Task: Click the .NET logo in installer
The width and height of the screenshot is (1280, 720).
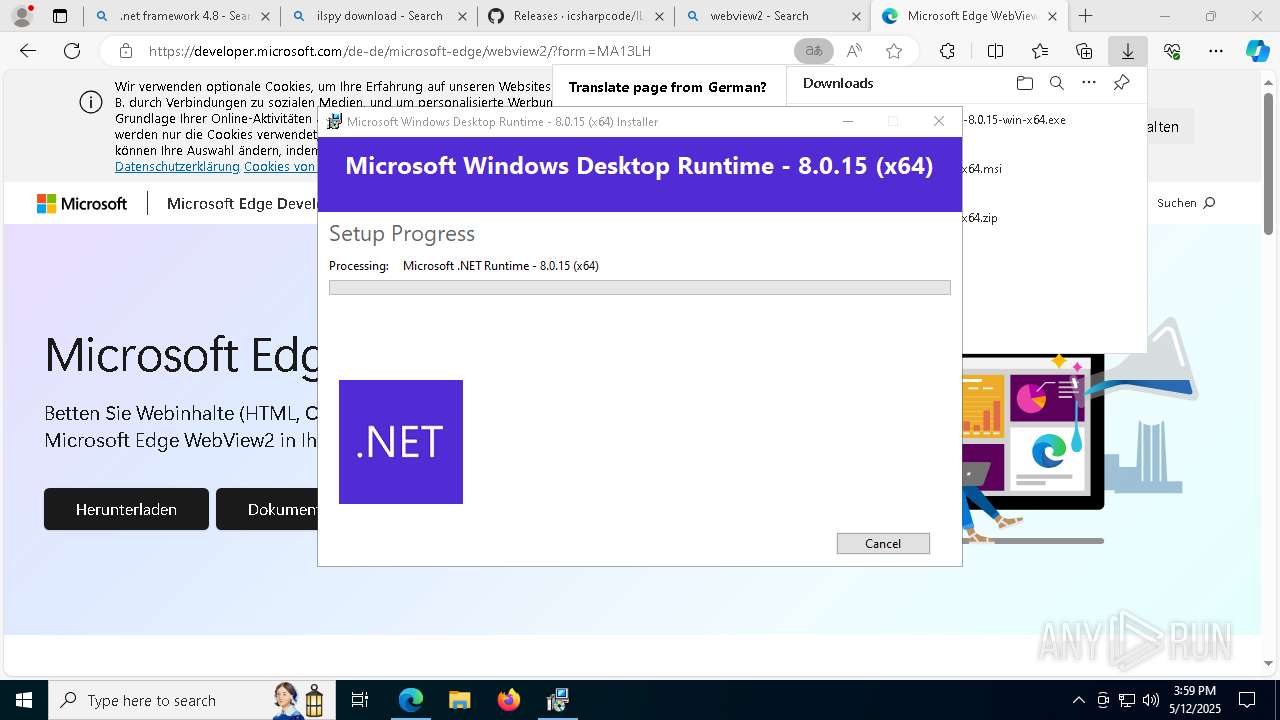Action: (x=401, y=442)
